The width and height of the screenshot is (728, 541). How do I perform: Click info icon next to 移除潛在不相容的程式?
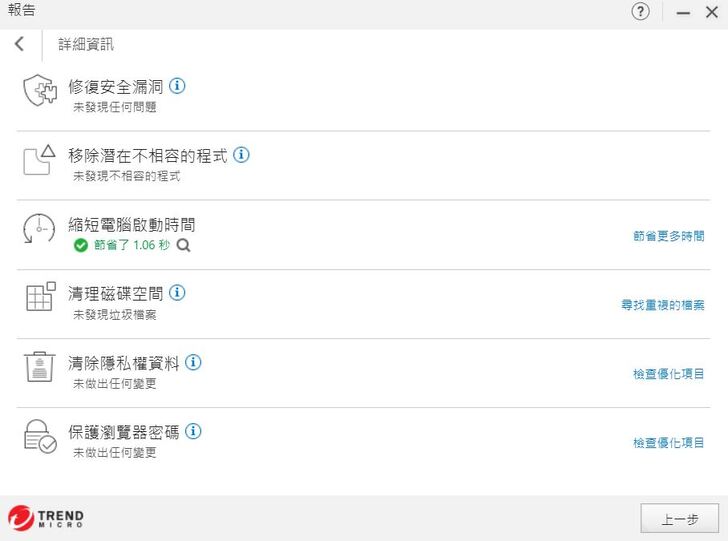[241, 155]
